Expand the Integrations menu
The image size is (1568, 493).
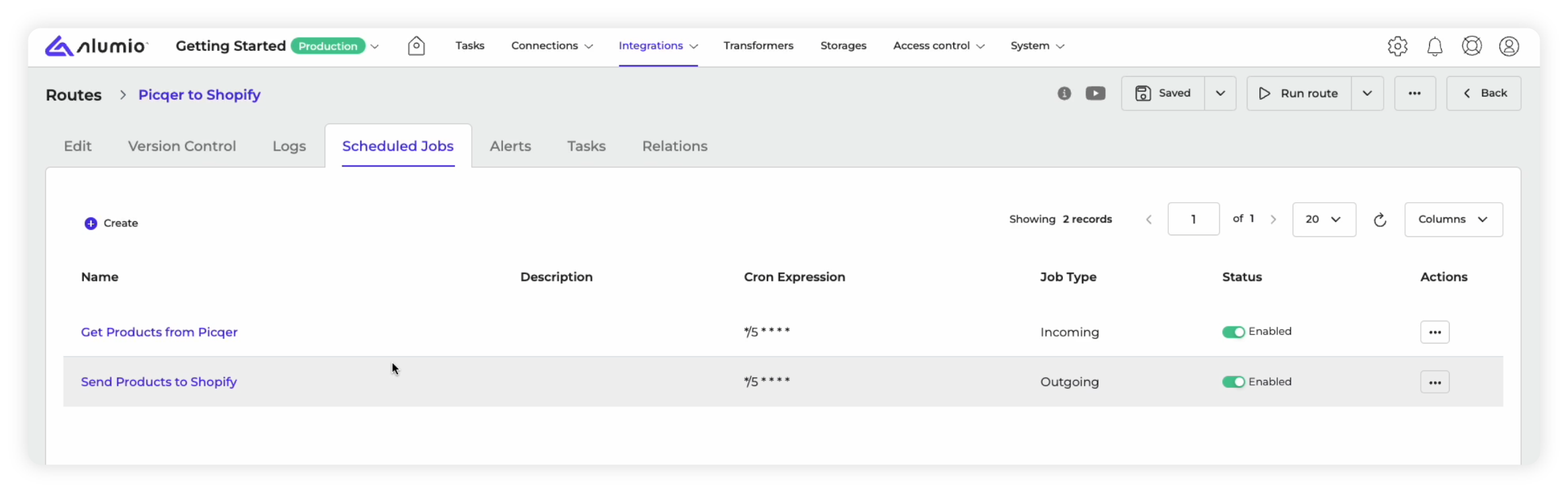click(x=658, y=46)
